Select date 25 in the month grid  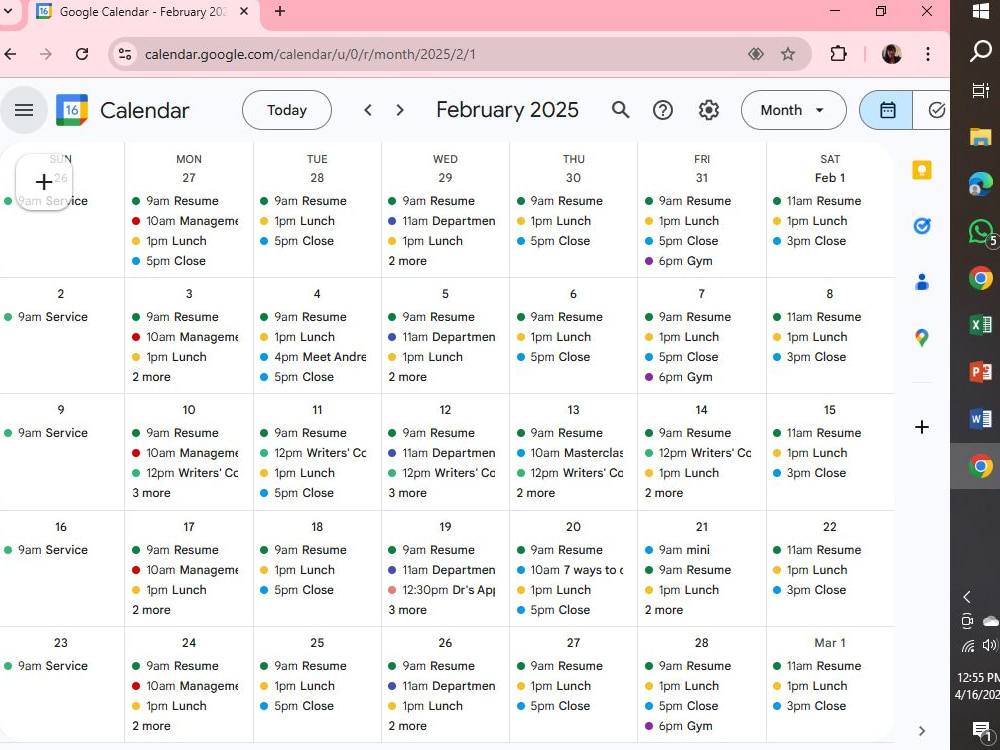[x=317, y=643]
